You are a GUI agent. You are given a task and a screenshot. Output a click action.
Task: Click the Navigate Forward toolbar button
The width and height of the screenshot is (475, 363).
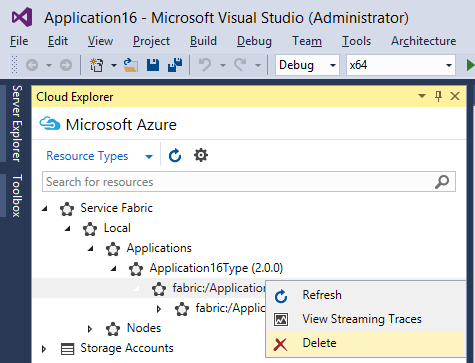point(66,65)
